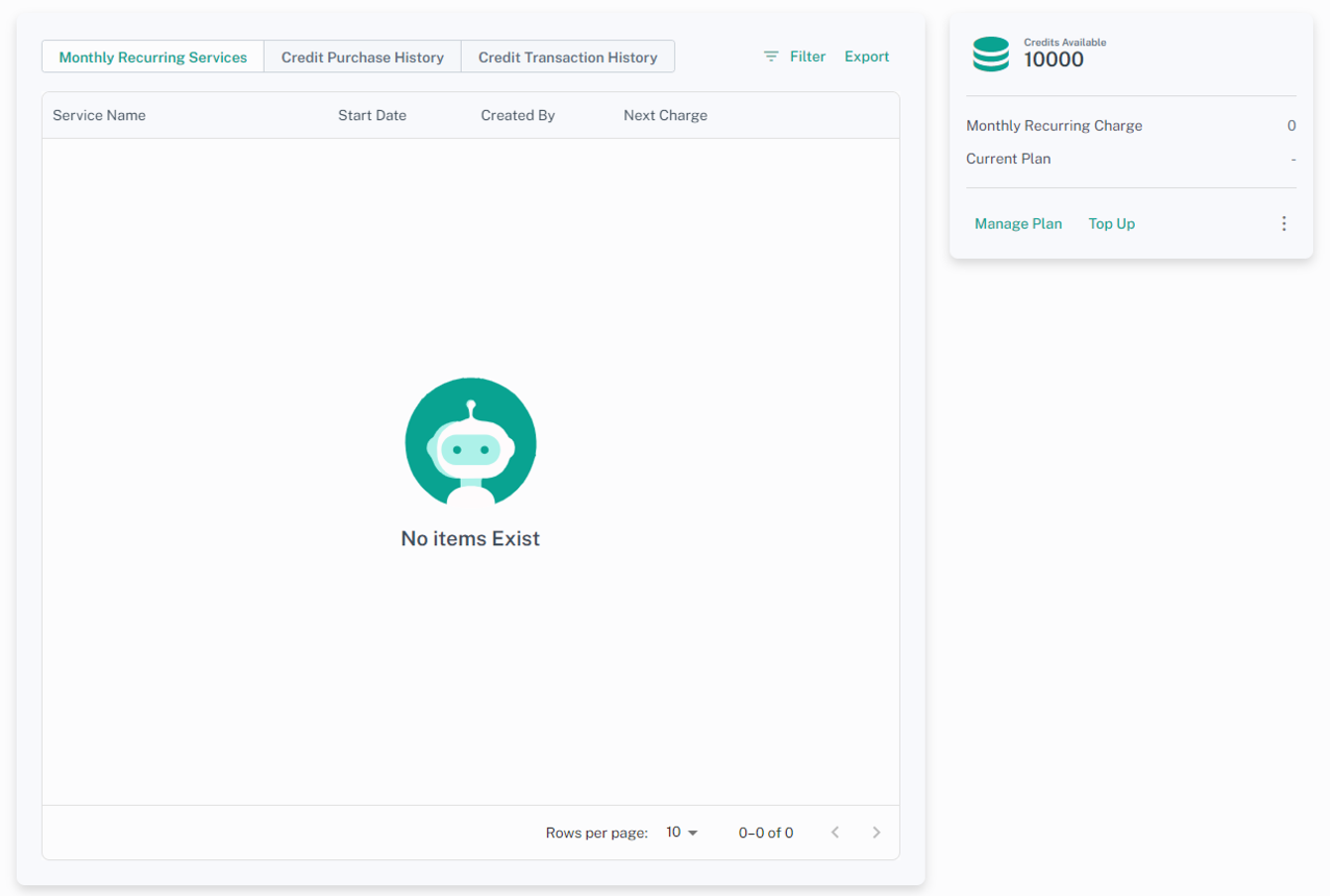Image resolution: width=1330 pixels, height=896 pixels.
Task: Open the Credit Transaction History tab
Action: tap(568, 57)
